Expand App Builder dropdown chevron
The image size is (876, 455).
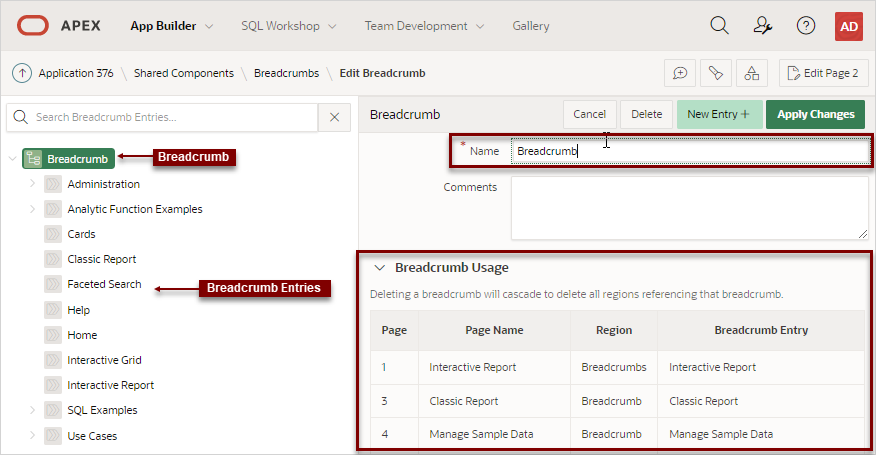[x=209, y=26]
